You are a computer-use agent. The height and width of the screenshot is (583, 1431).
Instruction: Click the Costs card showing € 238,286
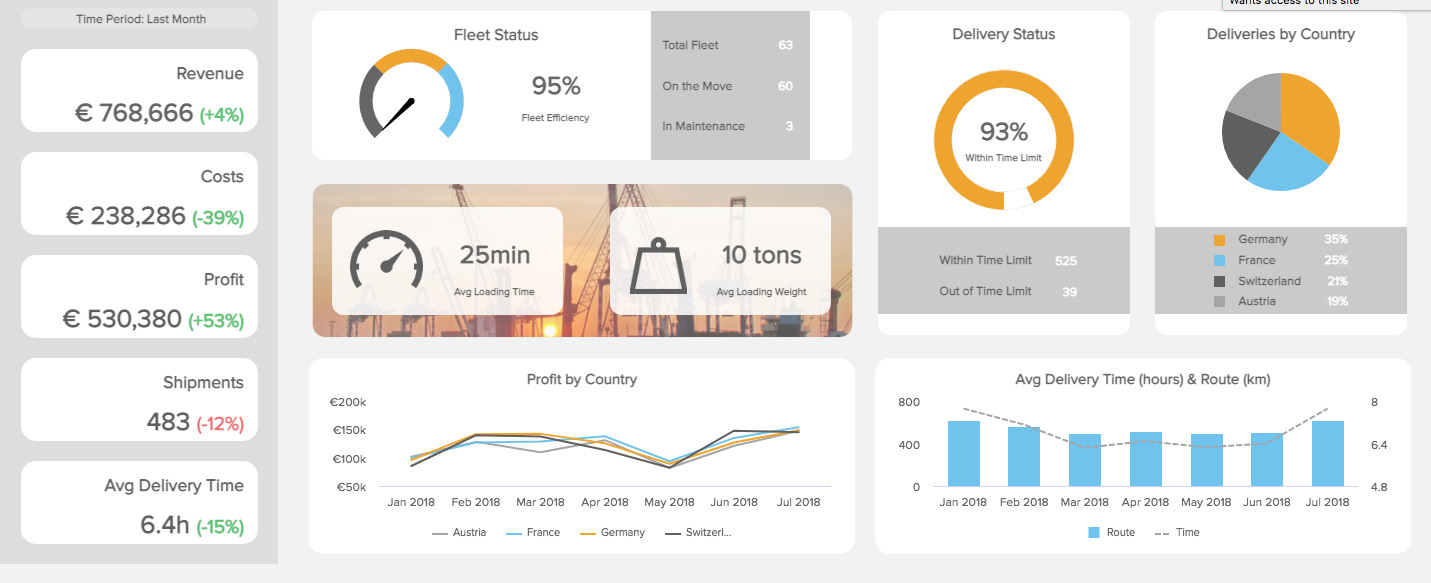click(x=139, y=194)
